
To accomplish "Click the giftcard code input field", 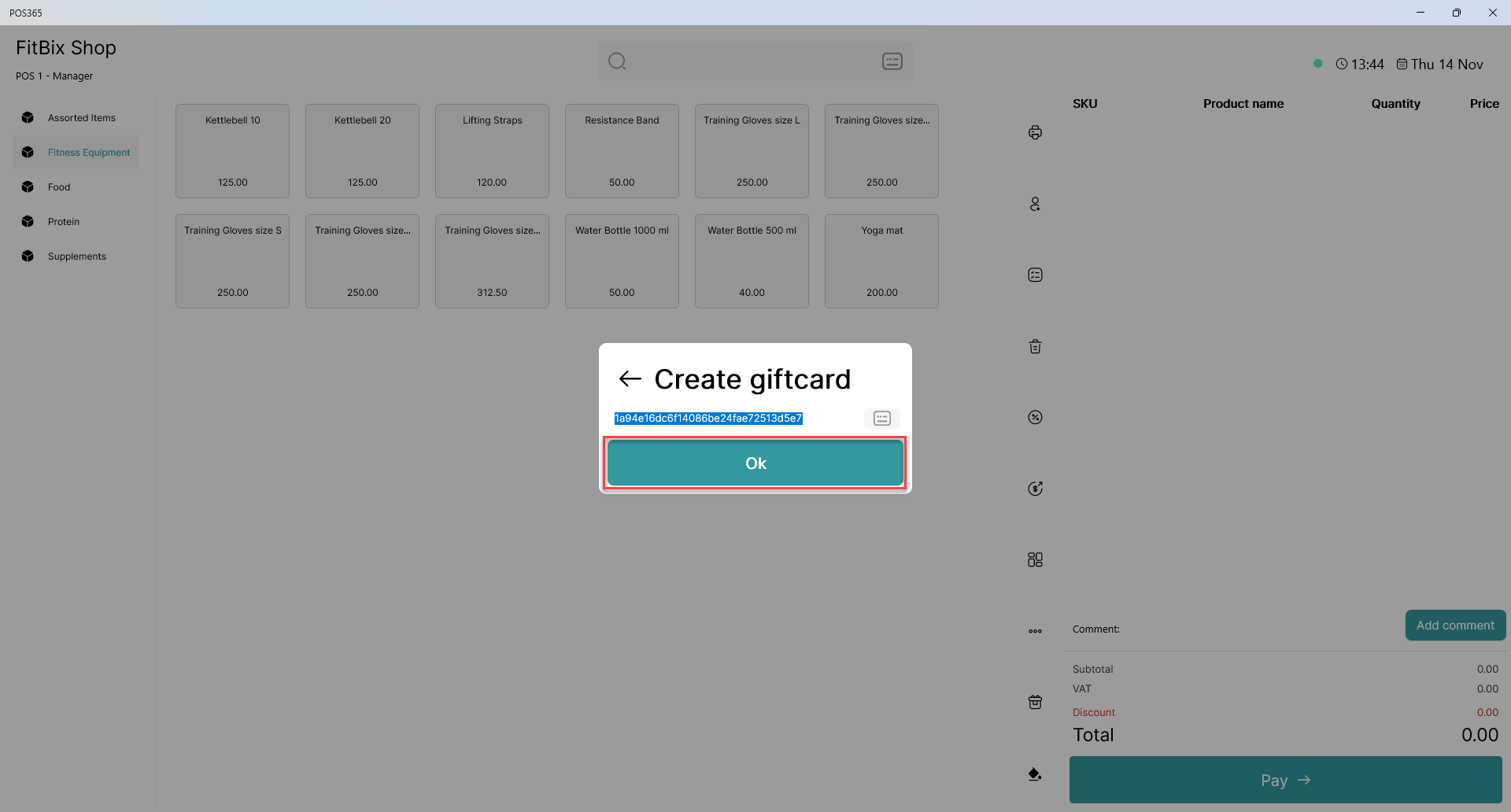I will point(737,419).
